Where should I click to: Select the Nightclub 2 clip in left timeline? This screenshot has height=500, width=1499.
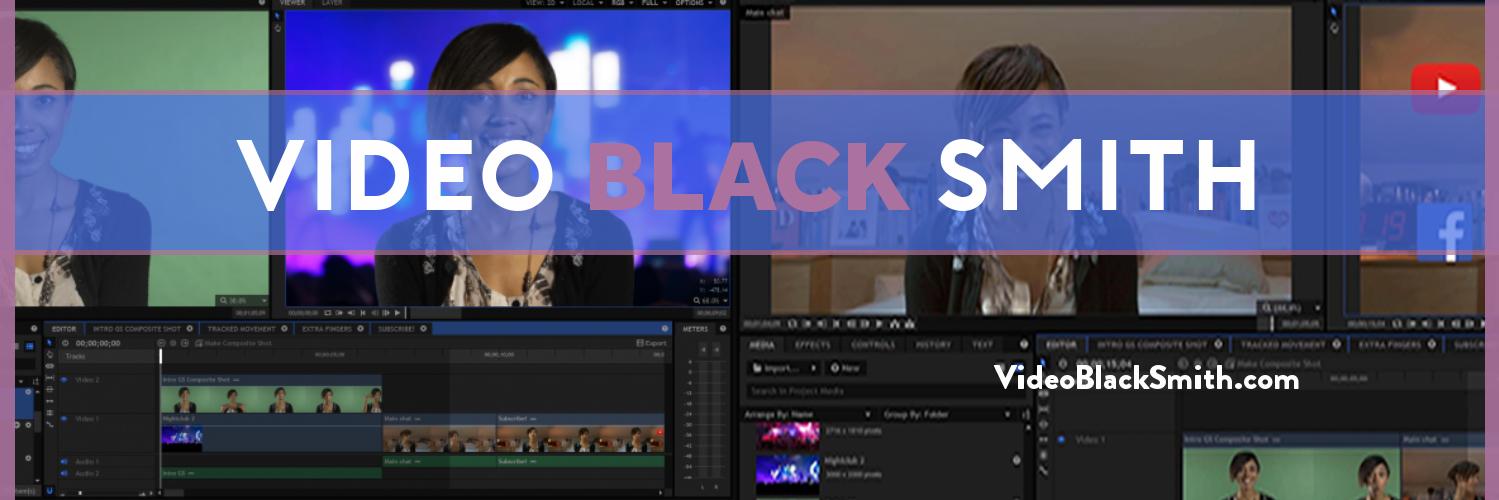click(x=271, y=432)
